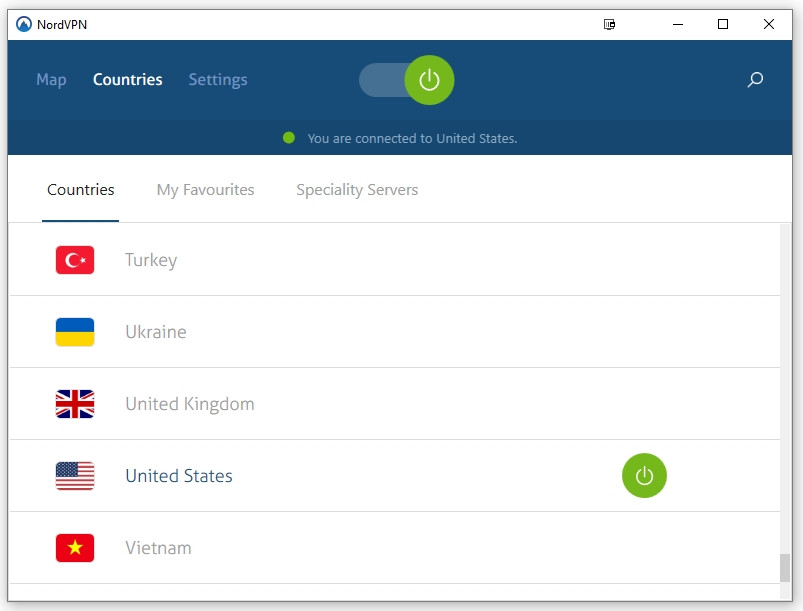Open the Settings section

click(217, 80)
